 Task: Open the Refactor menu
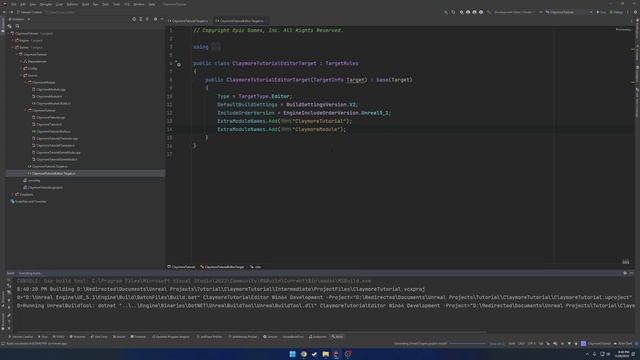72,4
